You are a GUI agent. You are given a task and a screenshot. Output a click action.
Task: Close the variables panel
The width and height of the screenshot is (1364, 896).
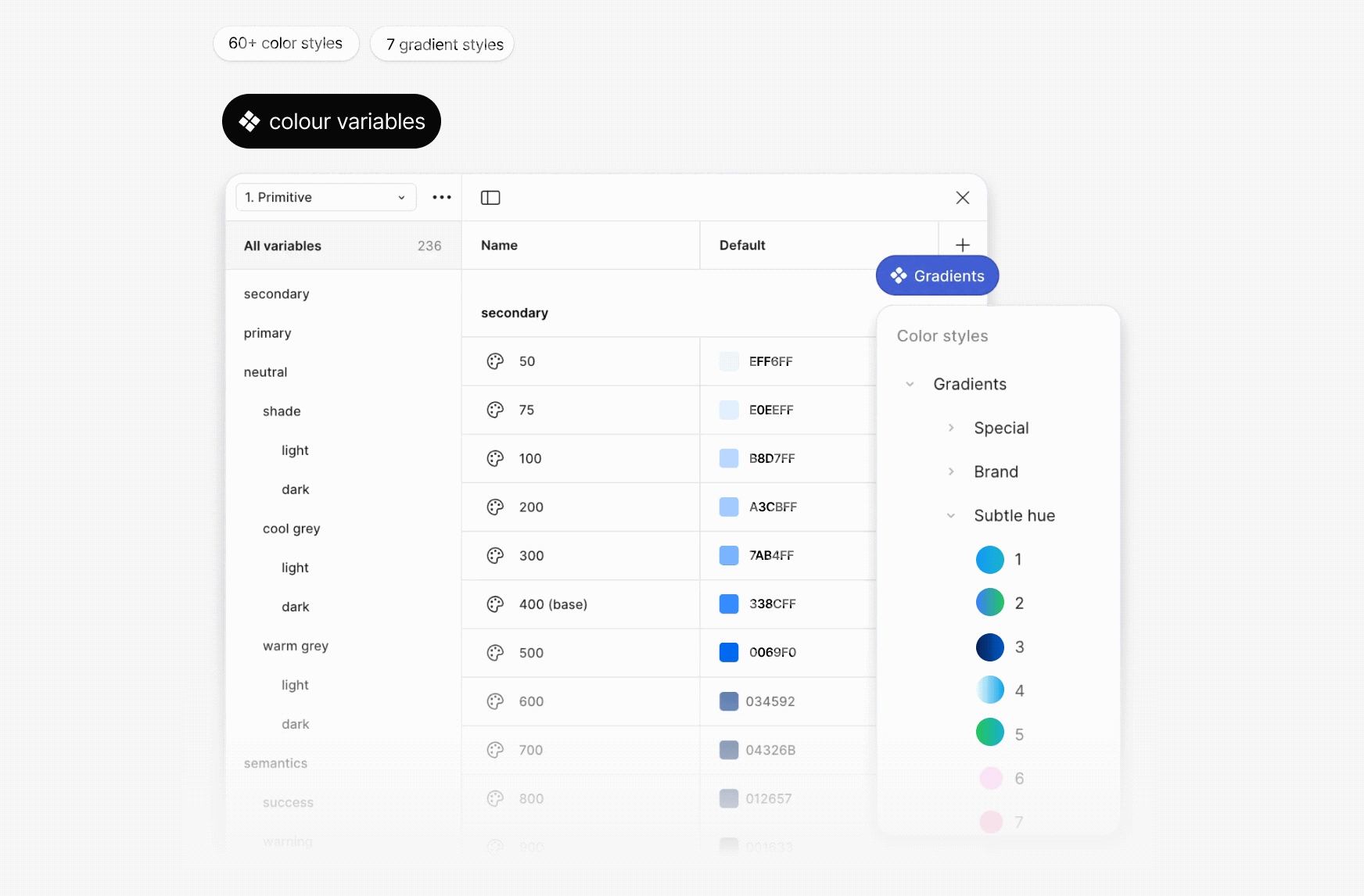[x=963, y=198]
